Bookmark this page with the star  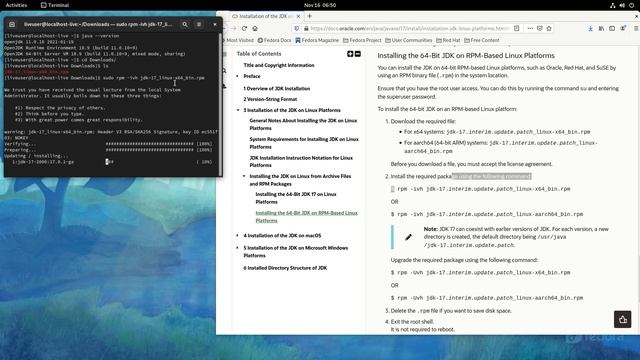(549, 29)
